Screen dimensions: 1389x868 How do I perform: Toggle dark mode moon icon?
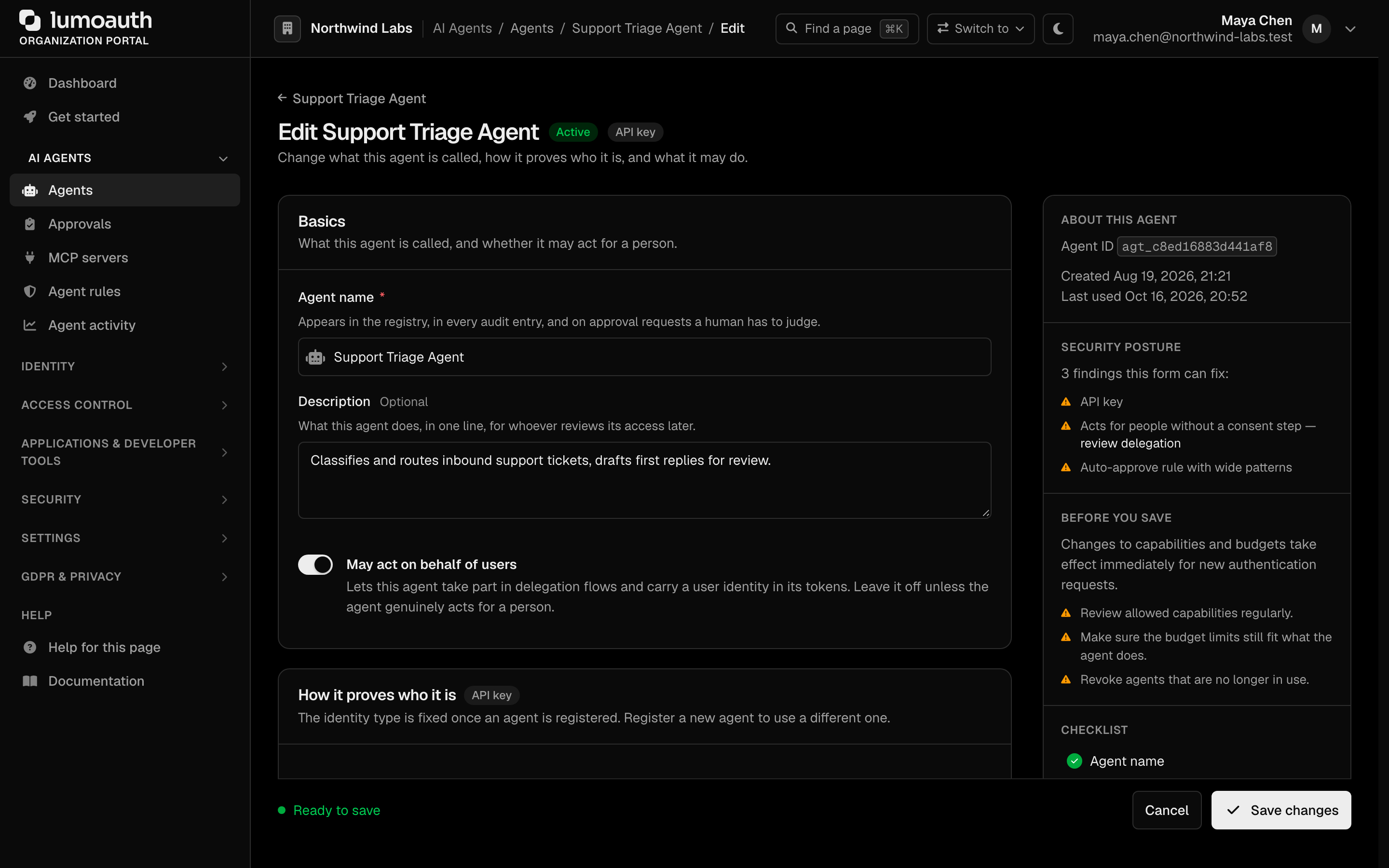1058,28
